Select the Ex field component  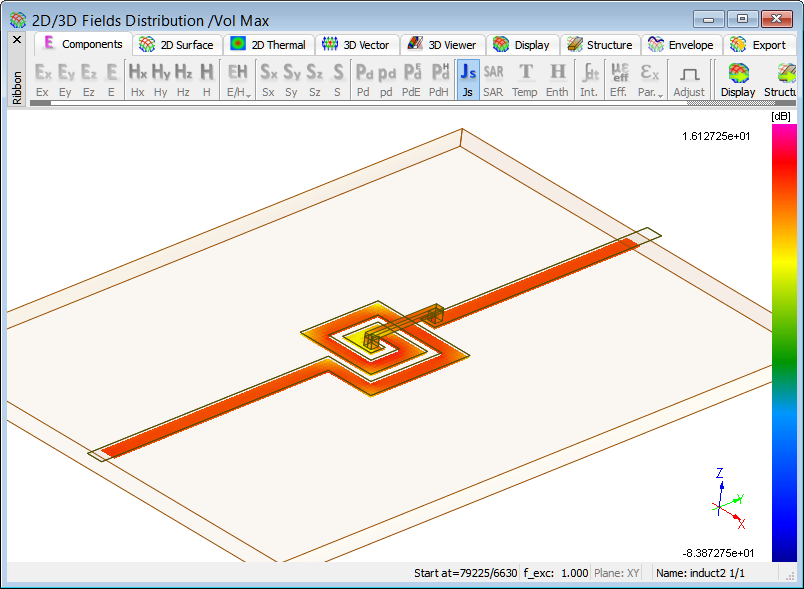[42, 80]
